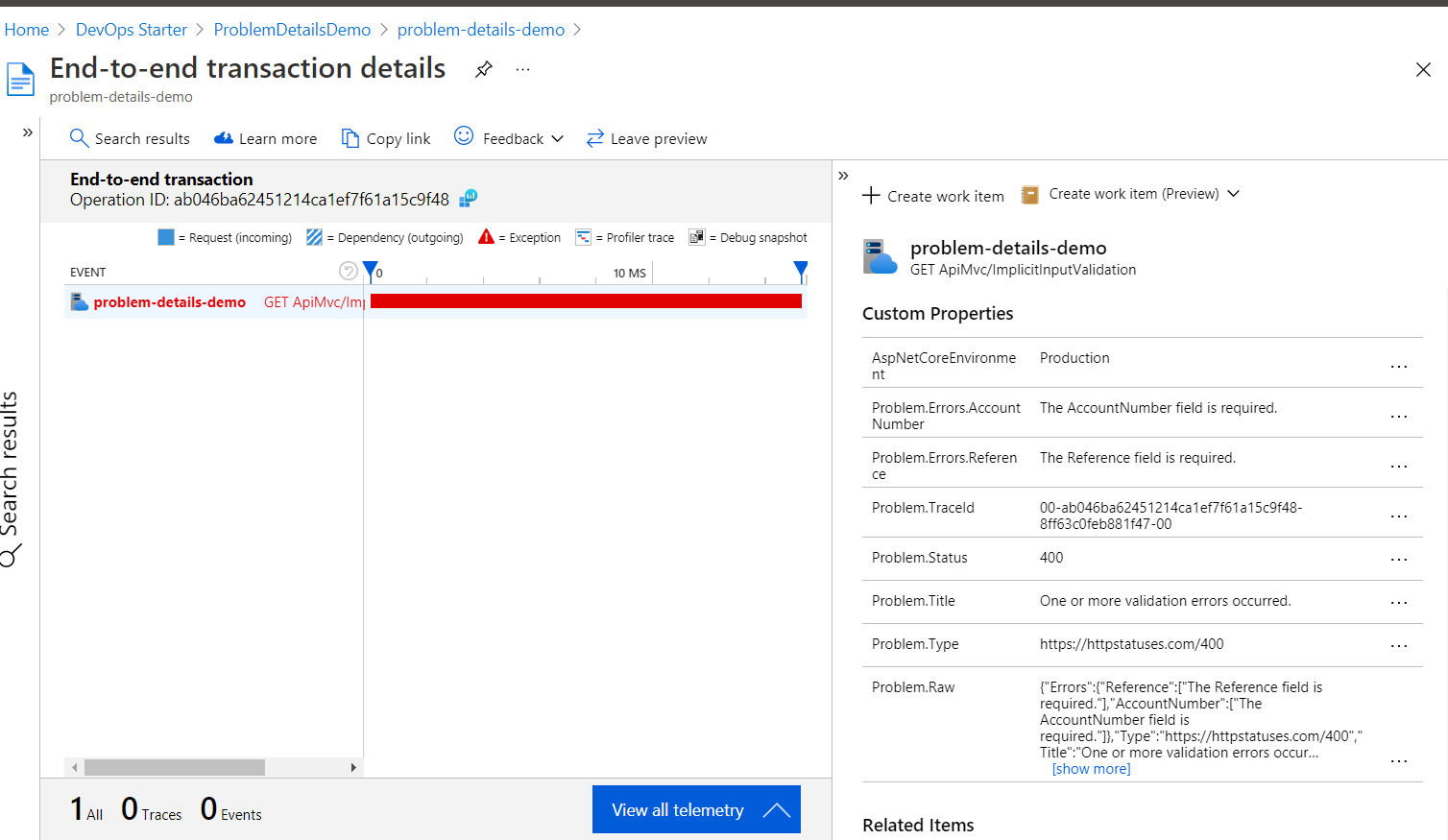Click the https://httpstatuses.com/400 value

(1132, 644)
